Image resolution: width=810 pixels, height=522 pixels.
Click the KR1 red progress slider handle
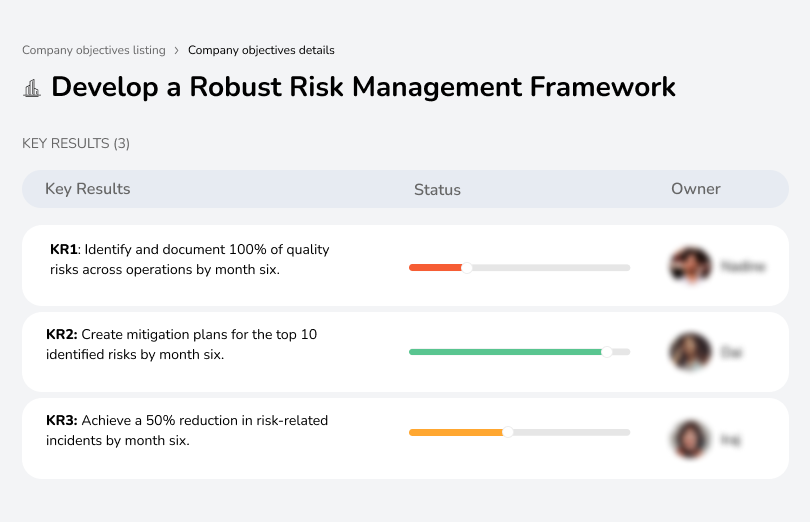pos(466,267)
